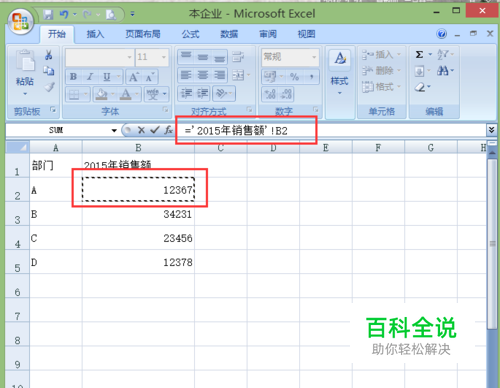Switch to the 数据 tab
Screen dimensions: 500x388
point(229,34)
